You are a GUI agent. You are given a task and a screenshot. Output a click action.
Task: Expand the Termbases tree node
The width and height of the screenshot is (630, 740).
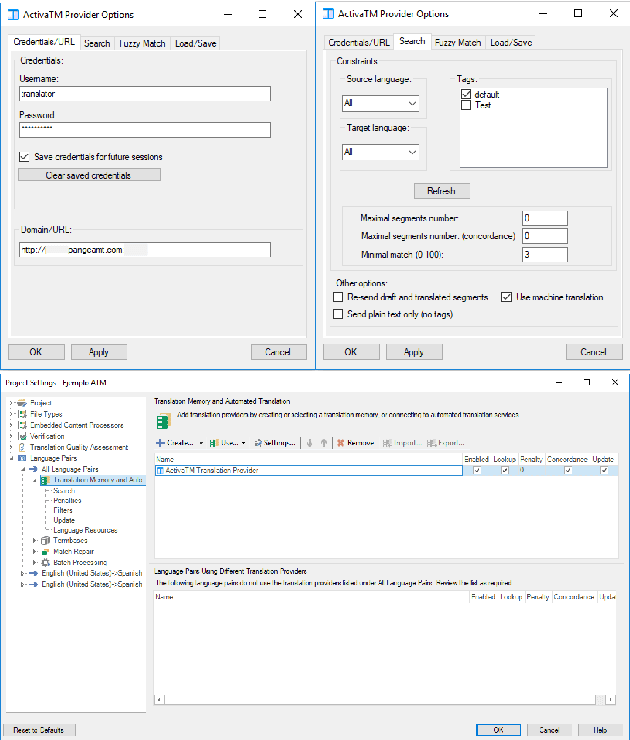tap(34, 540)
